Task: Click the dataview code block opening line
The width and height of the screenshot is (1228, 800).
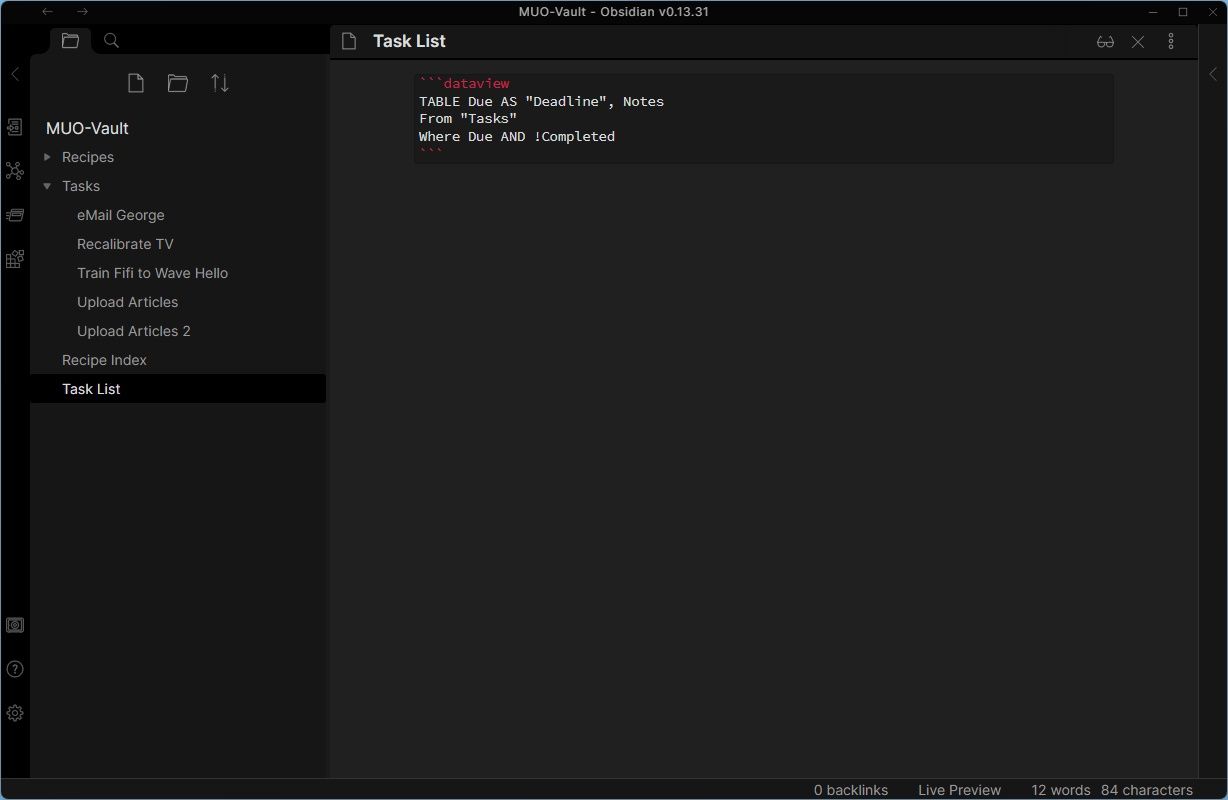Action: point(464,83)
